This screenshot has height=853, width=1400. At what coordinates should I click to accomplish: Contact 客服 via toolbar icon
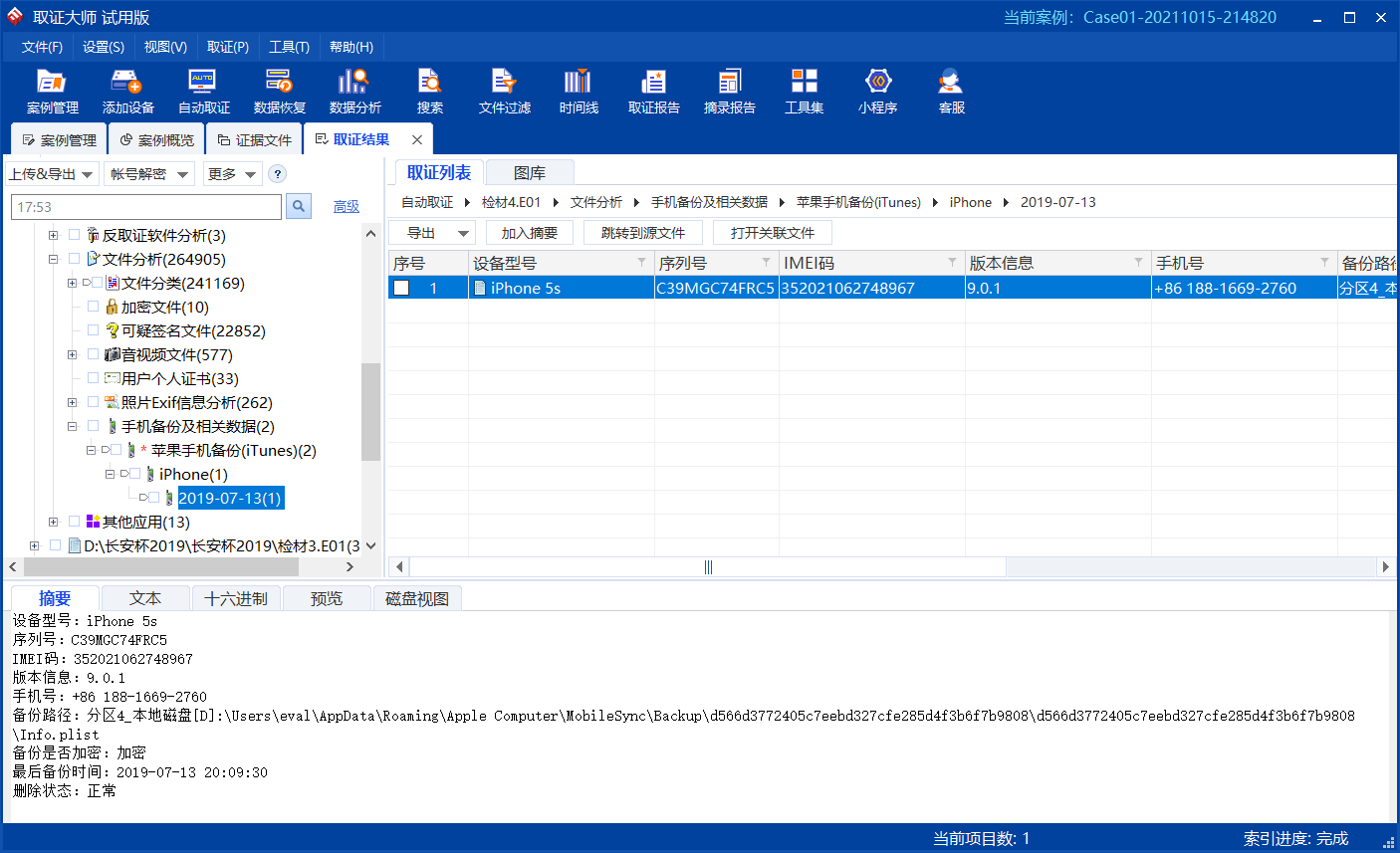pyautogui.click(x=951, y=92)
